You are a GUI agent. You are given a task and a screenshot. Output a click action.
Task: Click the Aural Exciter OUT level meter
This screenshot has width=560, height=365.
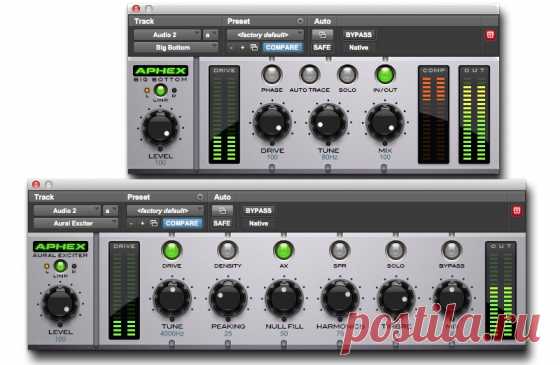pyautogui.click(x=500, y=290)
